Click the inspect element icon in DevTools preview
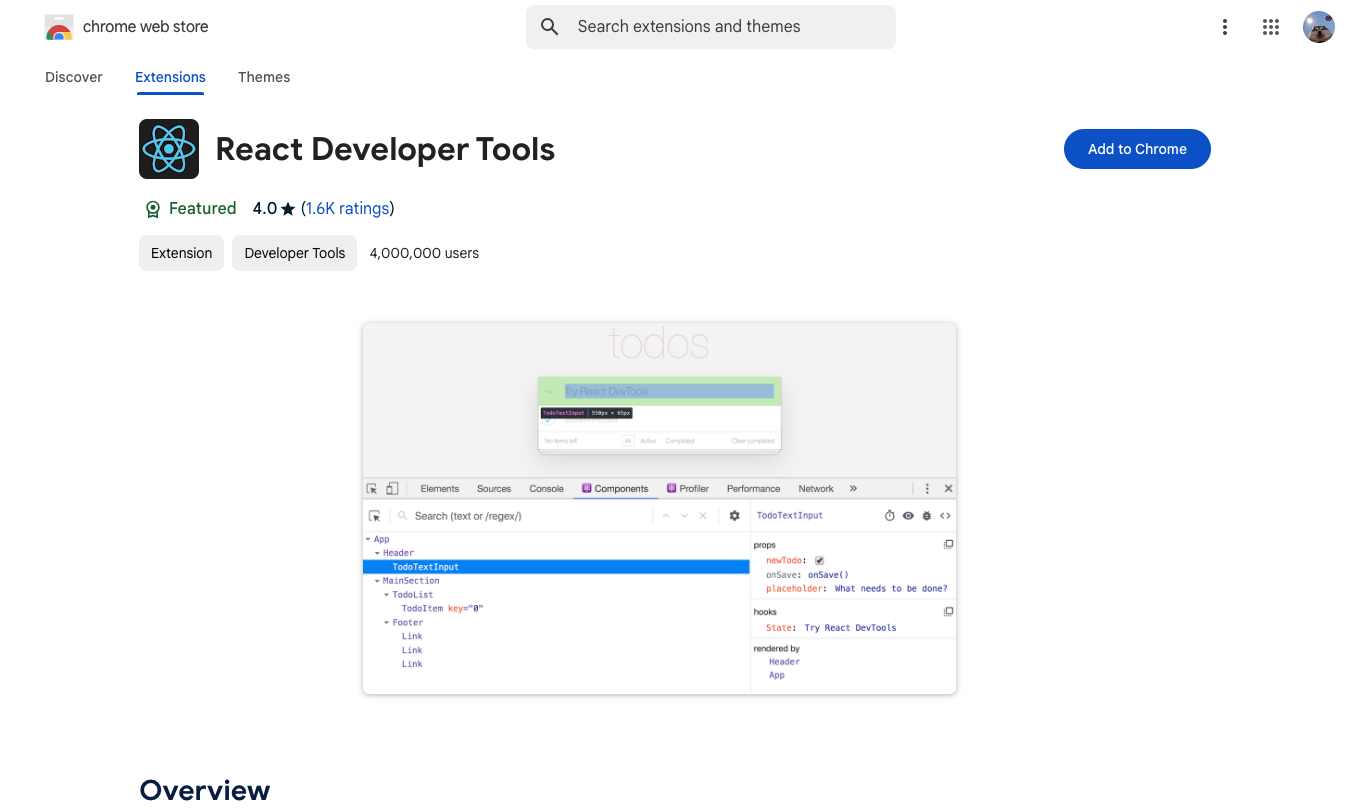 coord(372,489)
